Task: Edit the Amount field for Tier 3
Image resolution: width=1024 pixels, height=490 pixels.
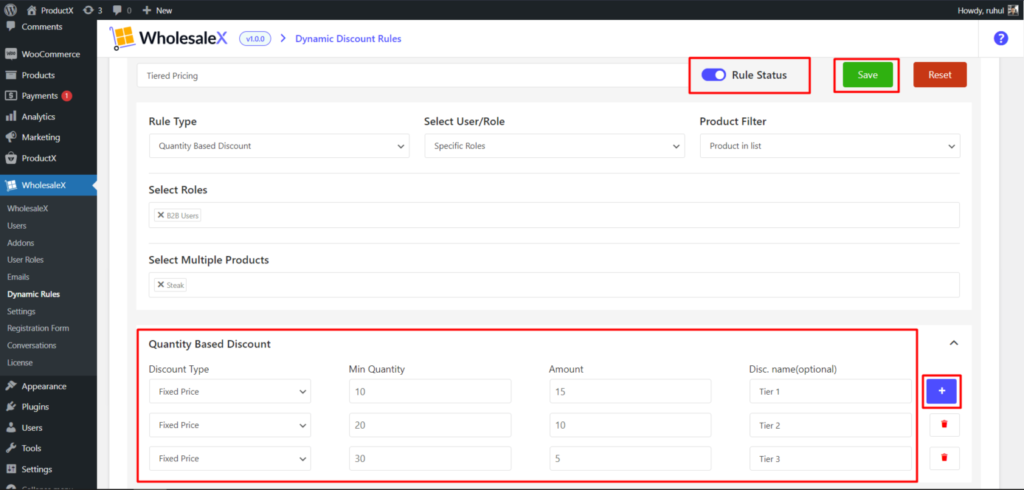Action: tap(630, 459)
